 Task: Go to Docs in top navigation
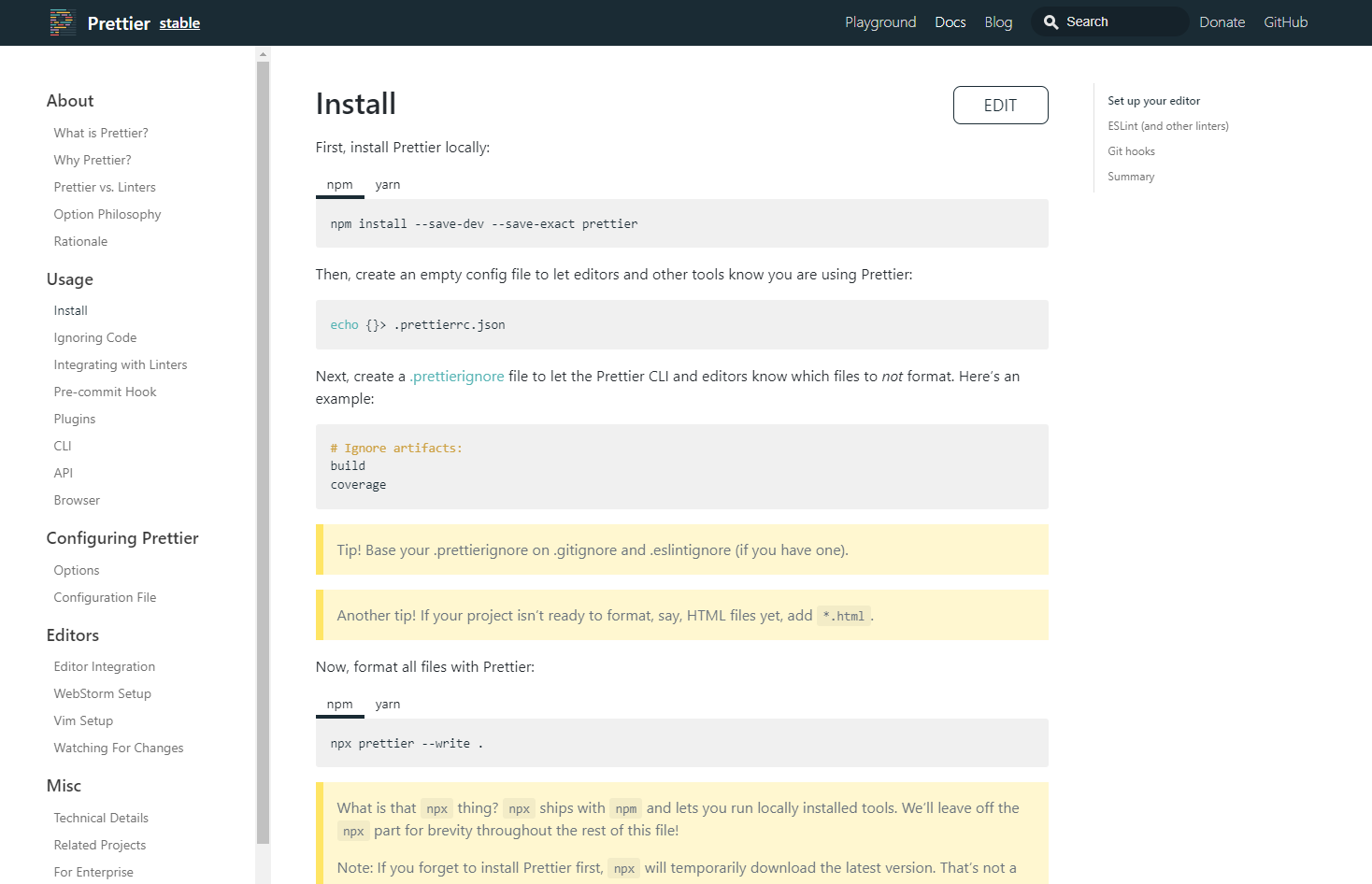click(950, 22)
